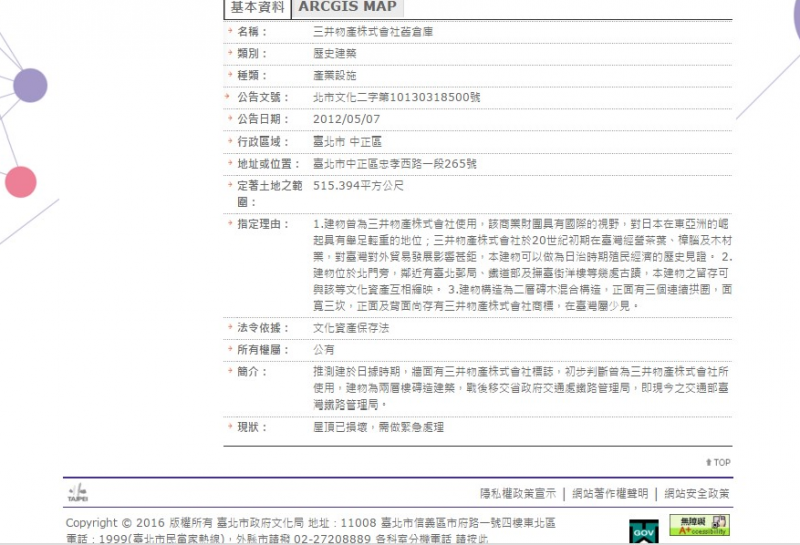The height and width of the screenshot is (545, 800).
Task: Click the purple circle decoration
Action: click(x=30, y=85)
